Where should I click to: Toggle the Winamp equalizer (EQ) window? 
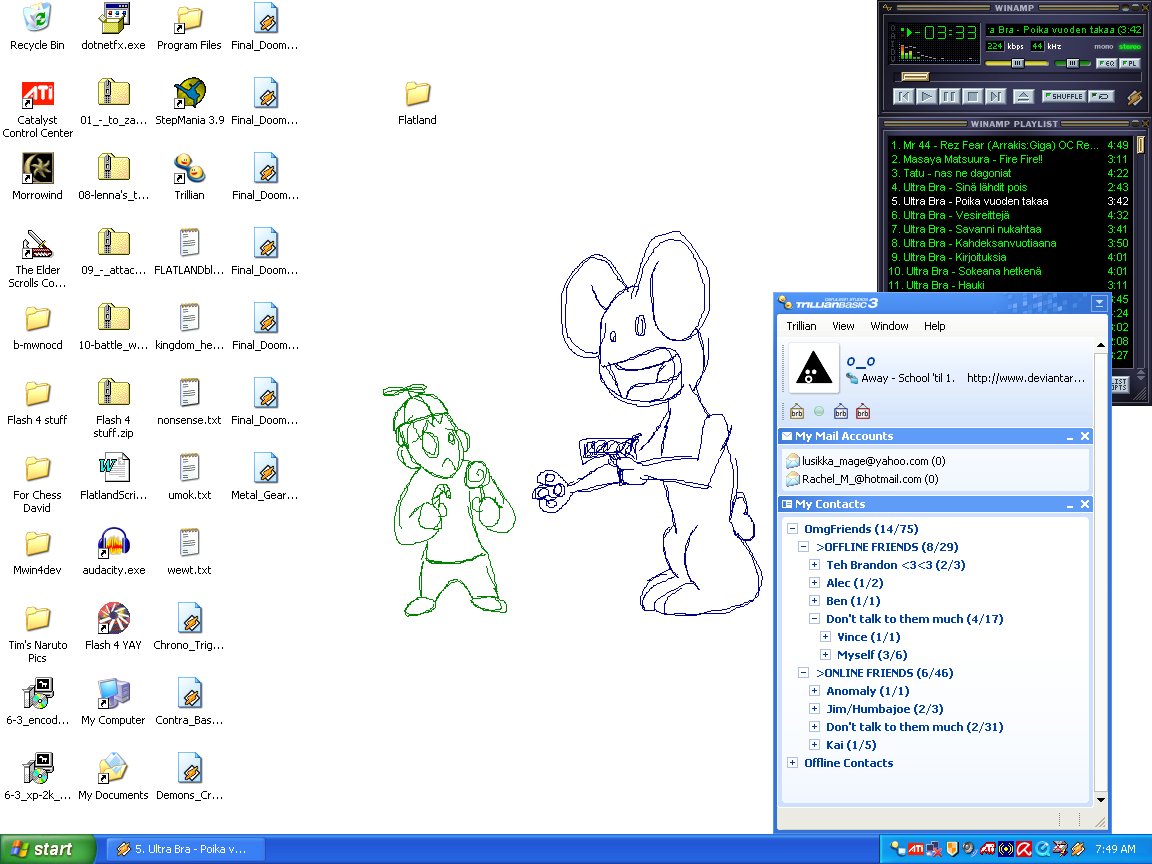1106,63
